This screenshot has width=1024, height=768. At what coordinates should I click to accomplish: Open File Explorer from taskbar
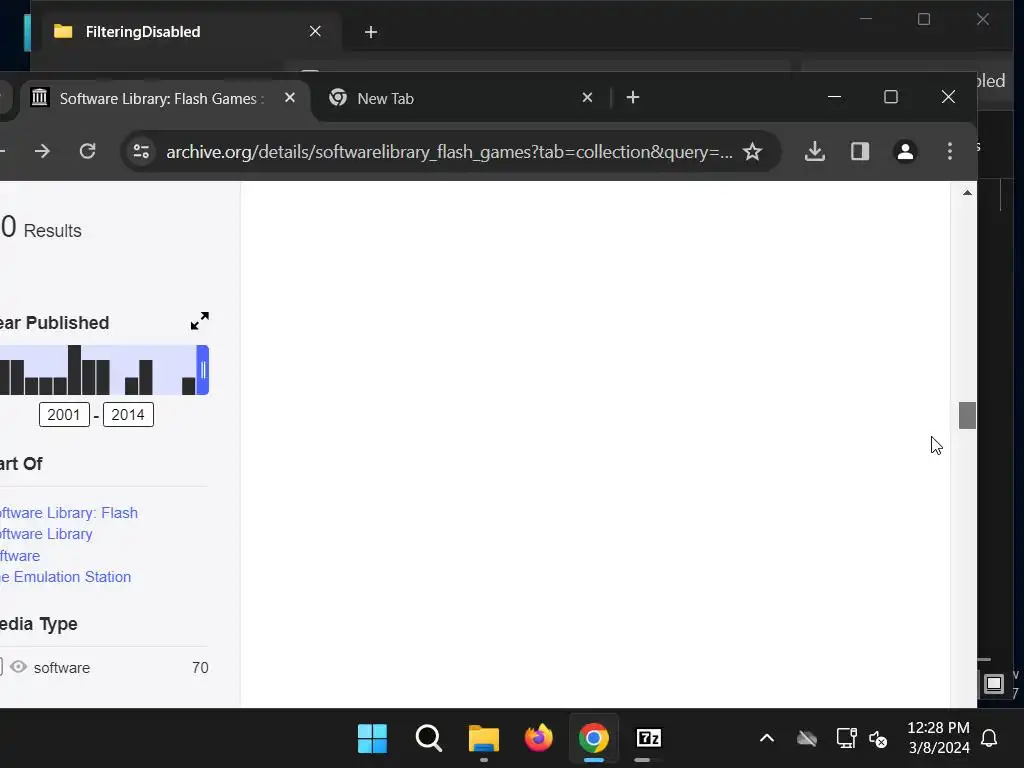(484, 738)
